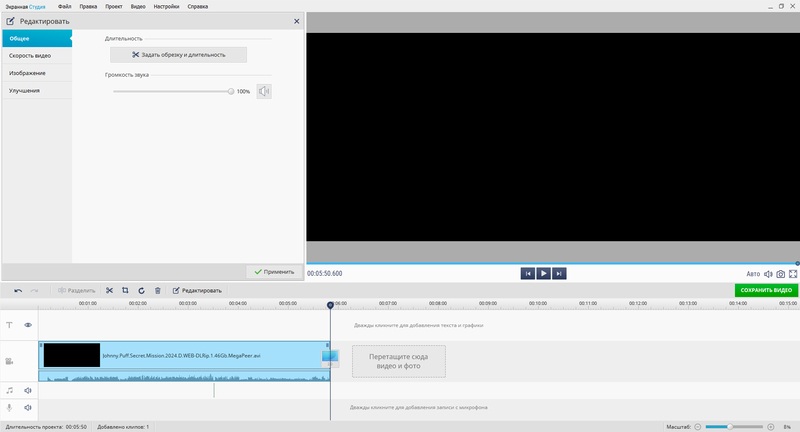
Task: Click the Применить button
Action: [x=274, y=272]
